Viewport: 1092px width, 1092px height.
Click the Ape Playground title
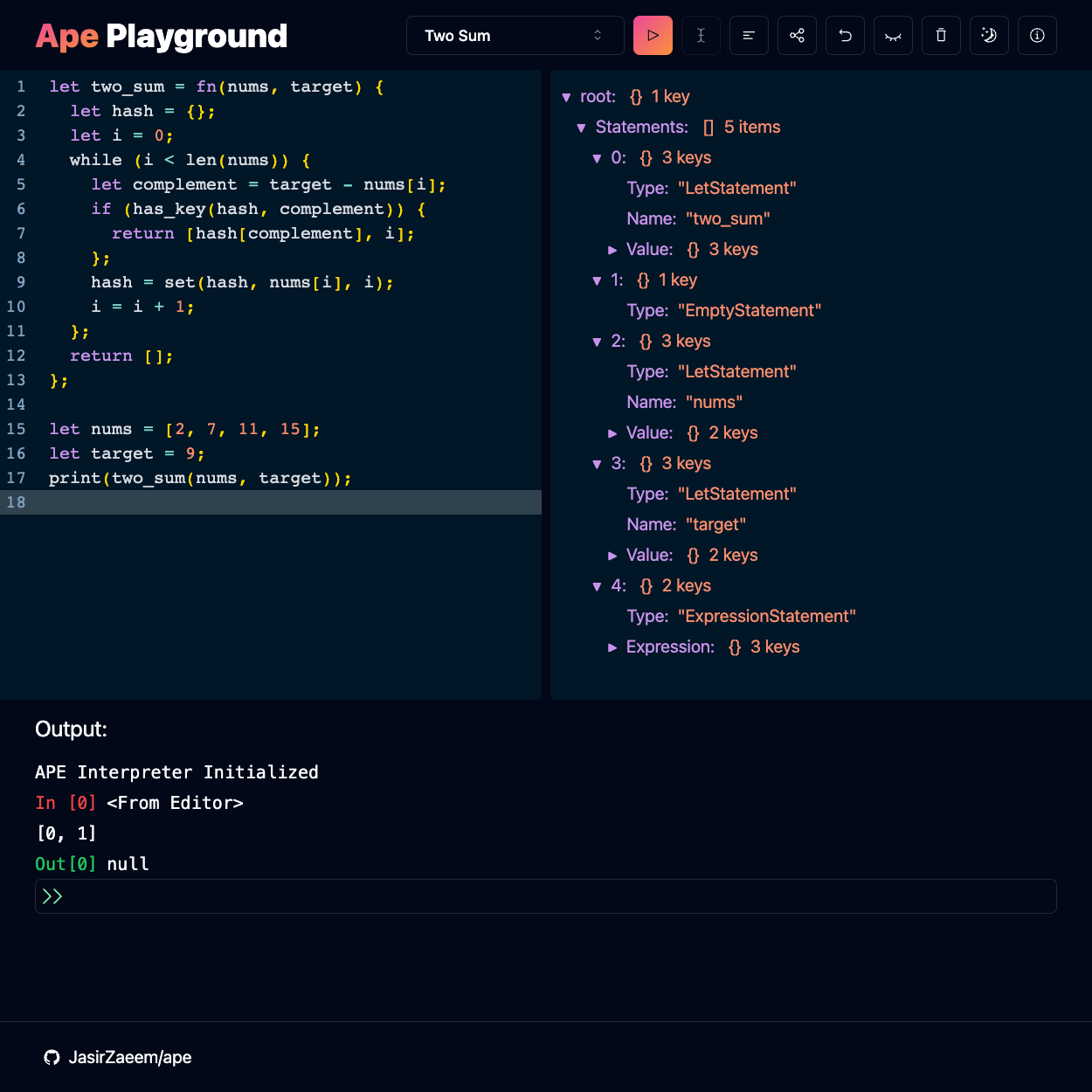161,36
